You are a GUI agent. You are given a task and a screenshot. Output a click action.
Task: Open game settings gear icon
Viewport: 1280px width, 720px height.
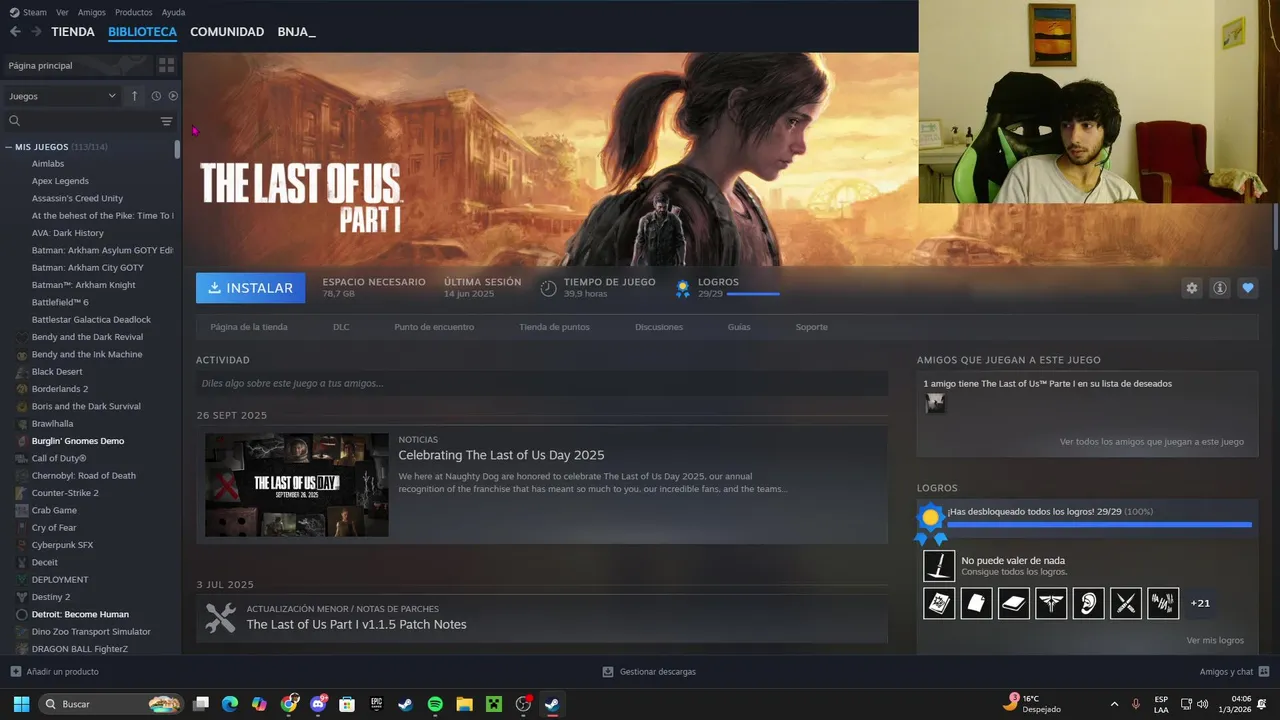pos(1192,288)
